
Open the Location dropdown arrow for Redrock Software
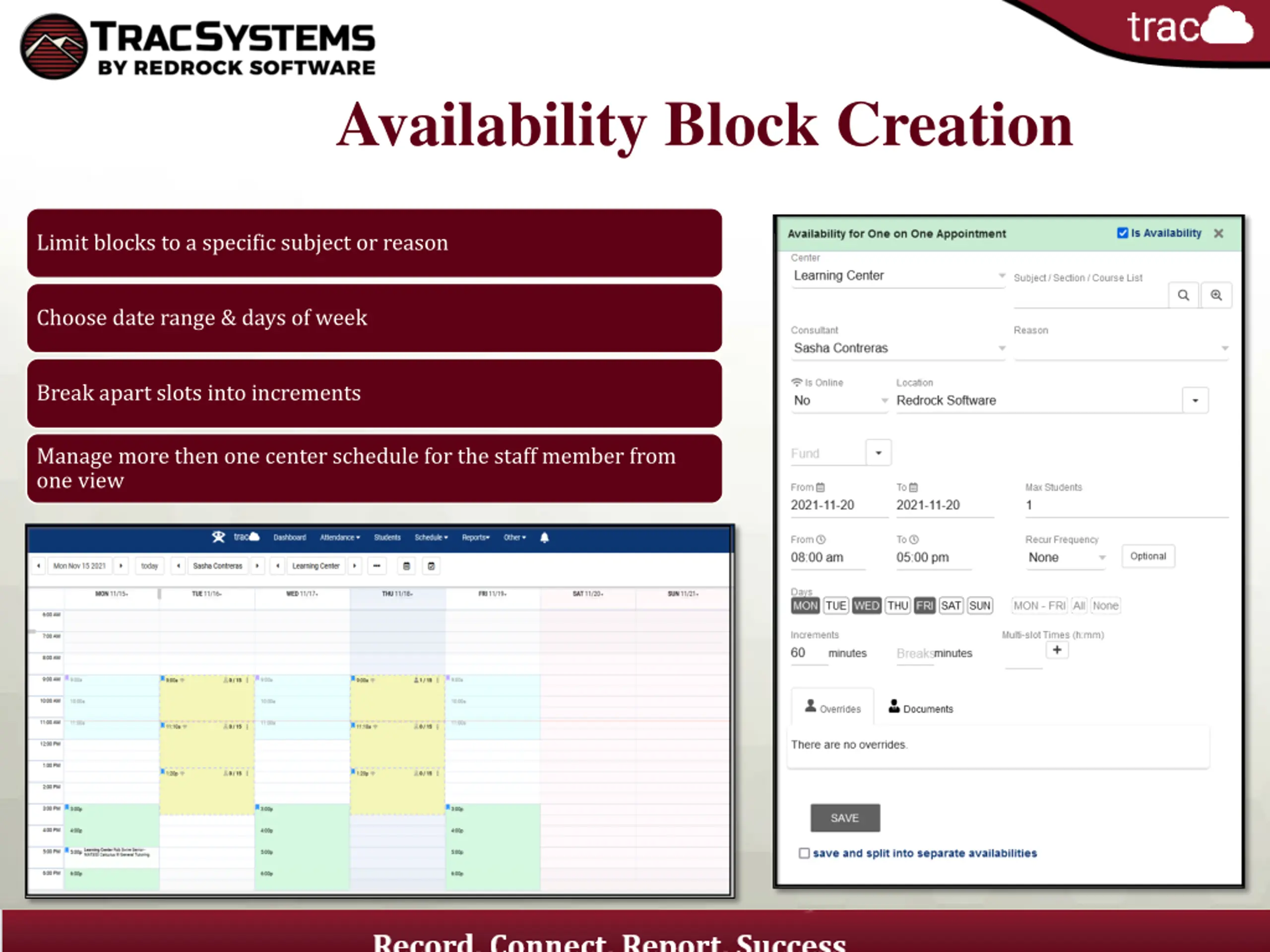[x=1196, y=400]
